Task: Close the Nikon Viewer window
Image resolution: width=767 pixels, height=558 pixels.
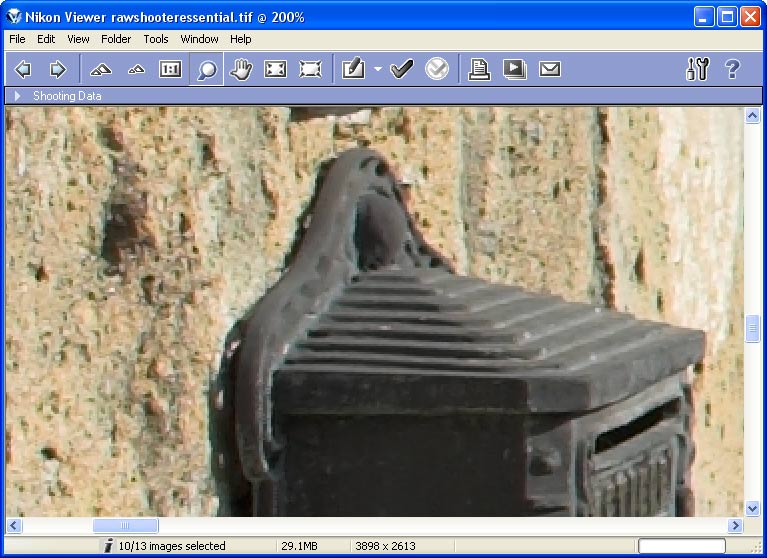Action: [x=750, y=17]
